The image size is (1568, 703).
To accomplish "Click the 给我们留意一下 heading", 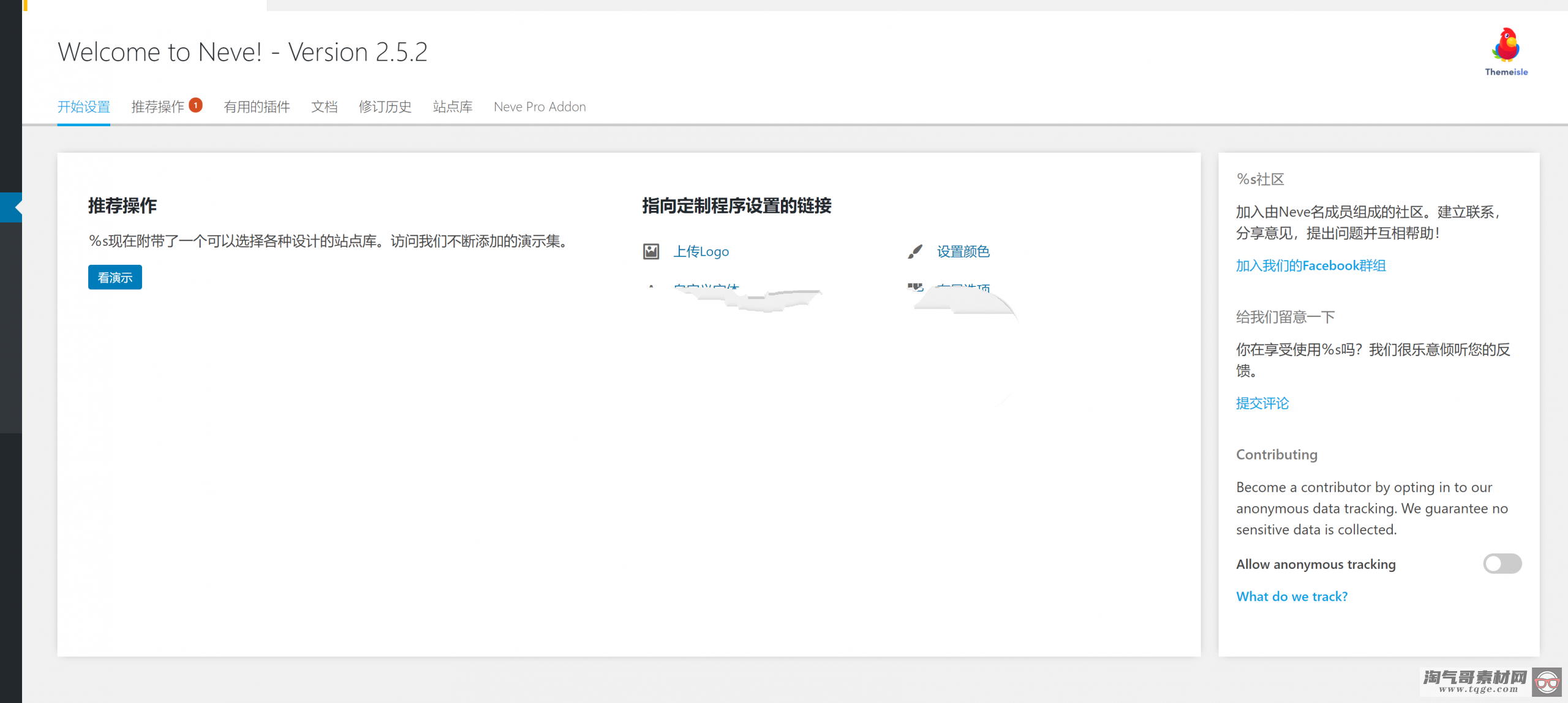I will coord(1285,317).
